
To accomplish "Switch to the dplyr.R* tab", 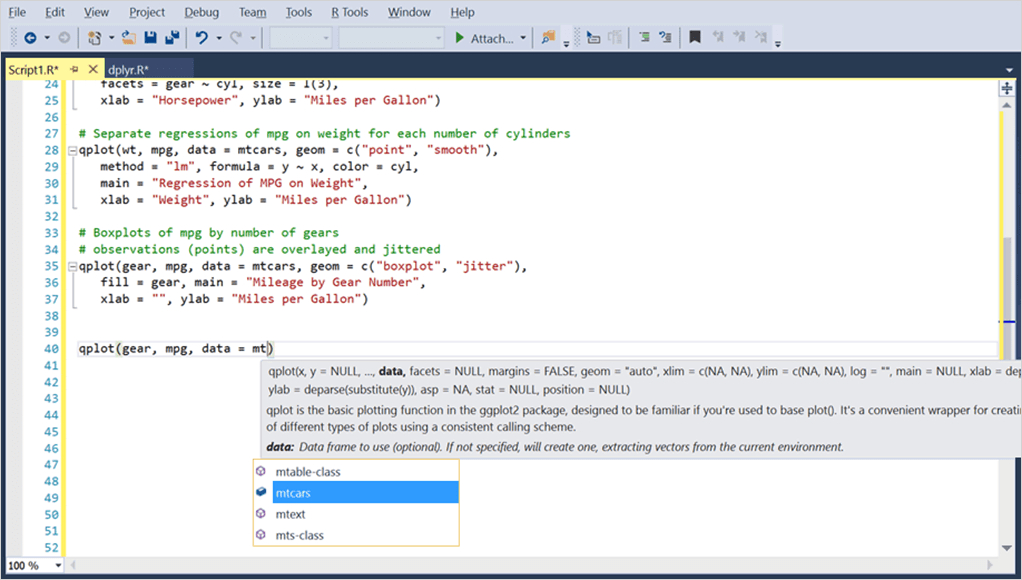I will tap(128, 70).
